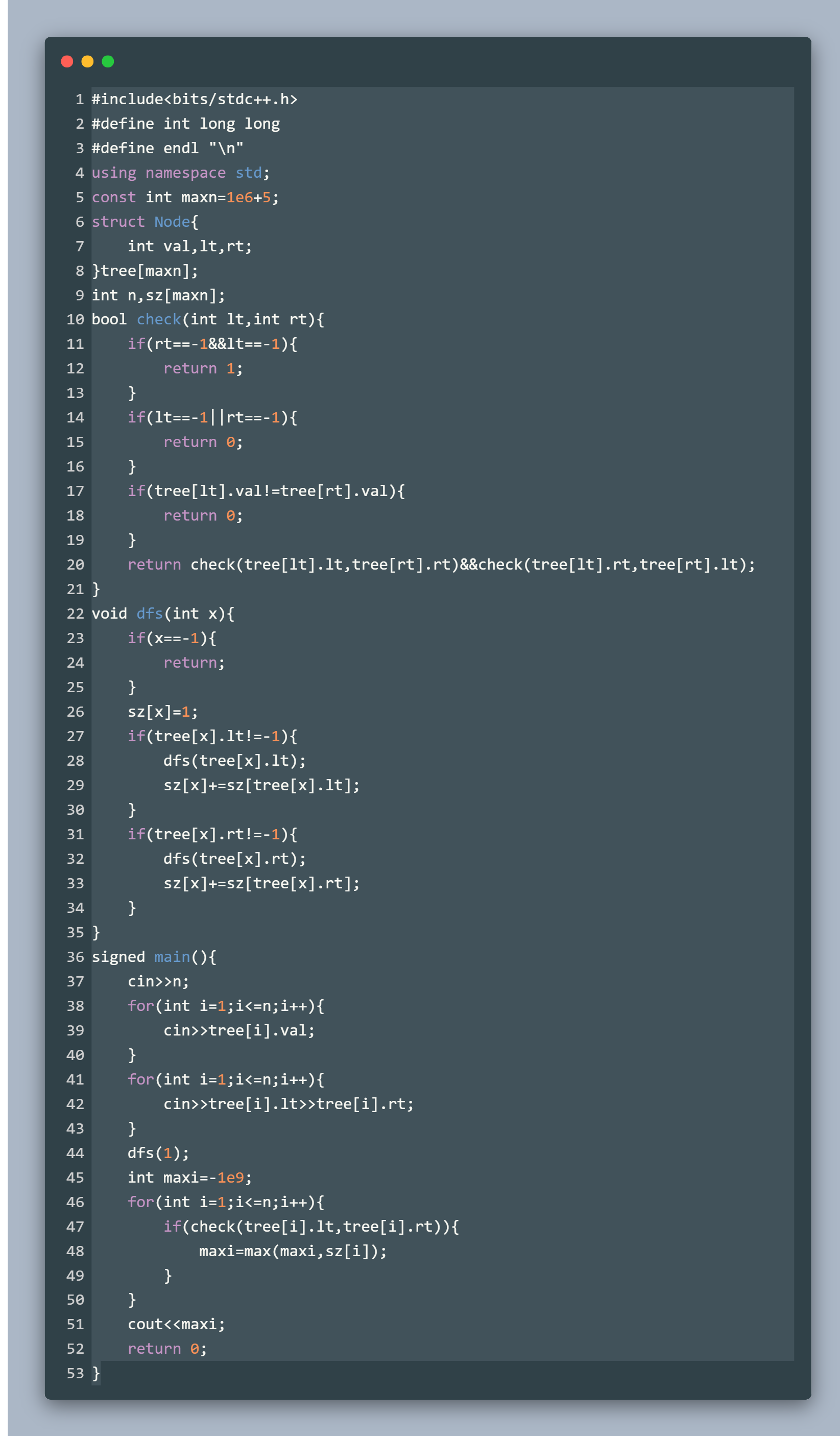Click the "return 1;" statement
This screenshot has height=1436, width=840.
pos(203,368)
